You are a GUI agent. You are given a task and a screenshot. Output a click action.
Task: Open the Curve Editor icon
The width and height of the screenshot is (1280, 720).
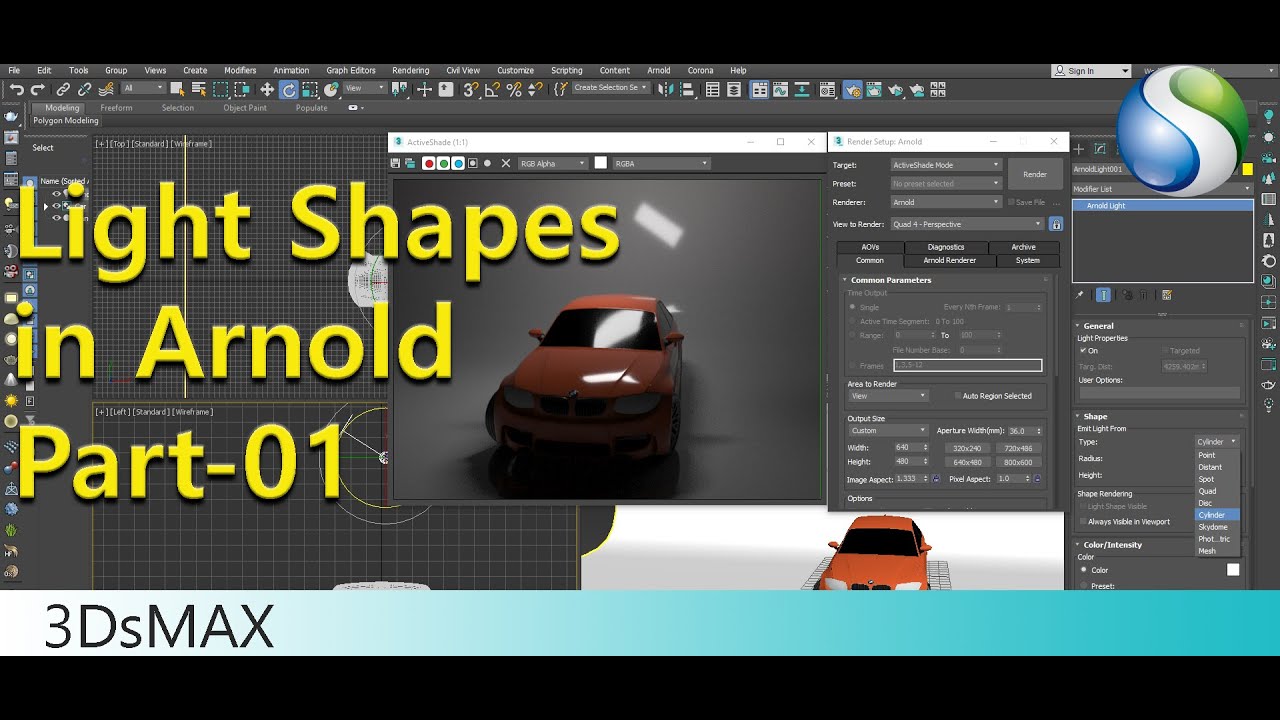pyautogui.click(x=780, y=90)
